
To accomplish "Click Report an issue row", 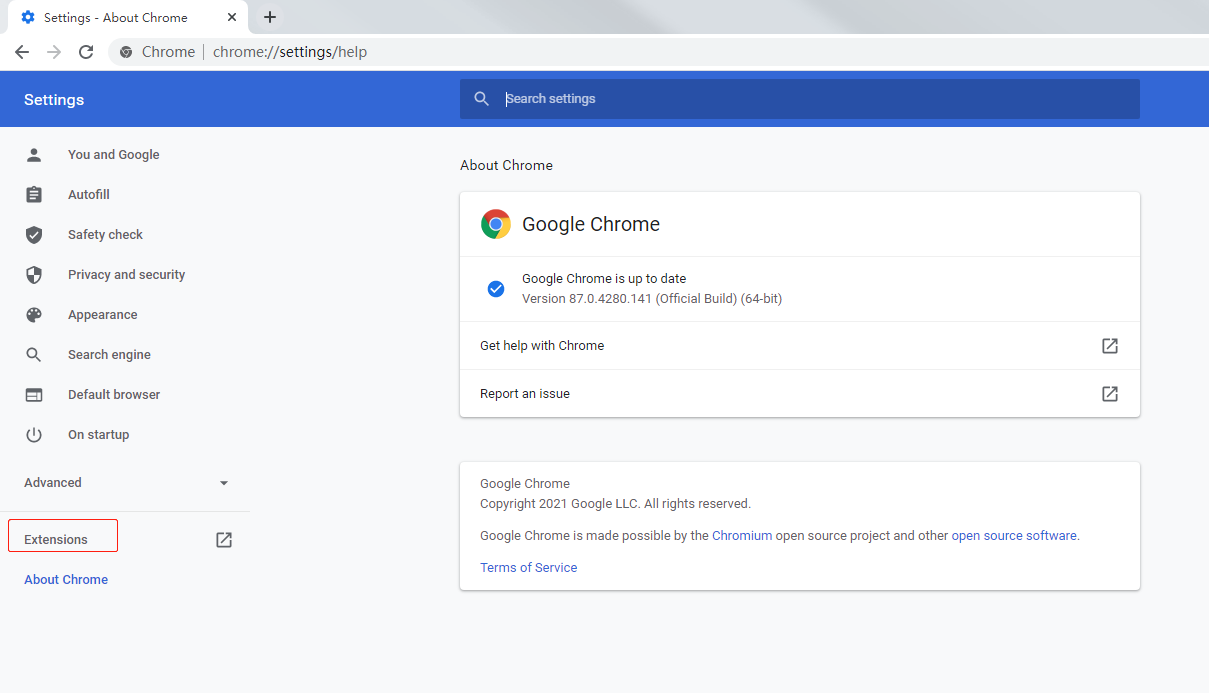I will (x=800, y=394).
